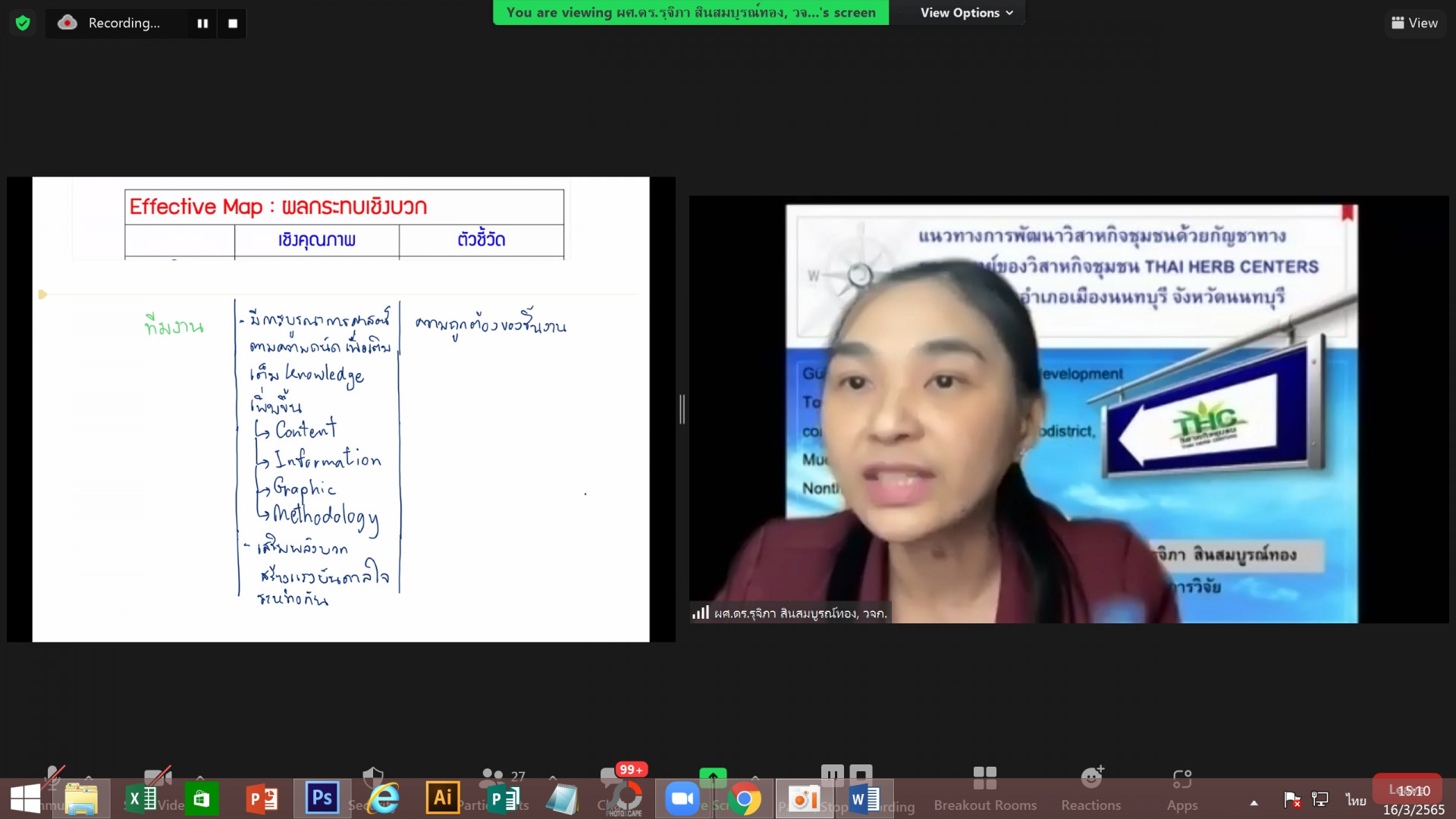Open the Windows Store taskbar icon
This screenshot has width=1456, height=819.
click(x=201, y=799)
